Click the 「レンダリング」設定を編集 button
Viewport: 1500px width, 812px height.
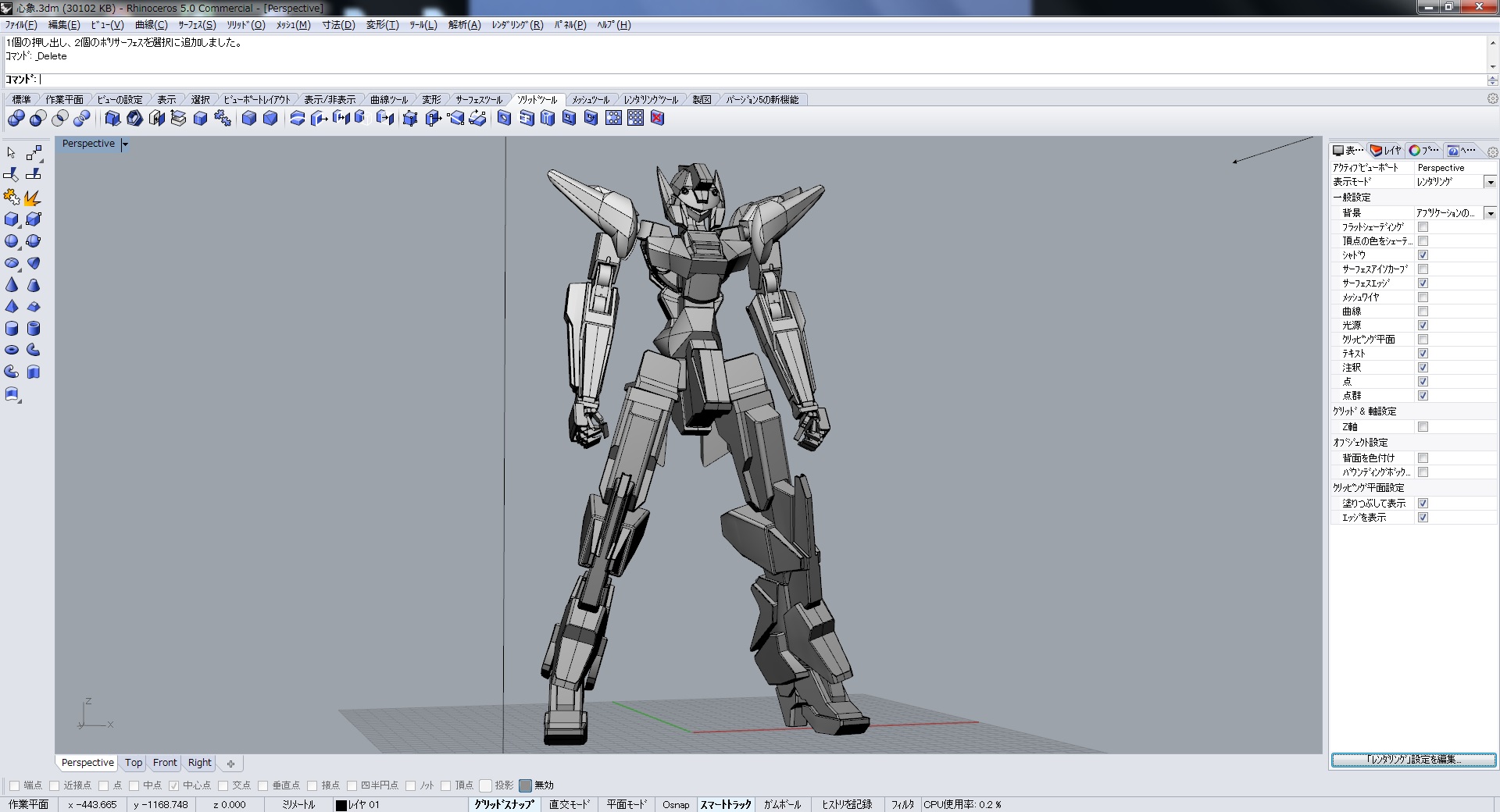(1413, 760)
